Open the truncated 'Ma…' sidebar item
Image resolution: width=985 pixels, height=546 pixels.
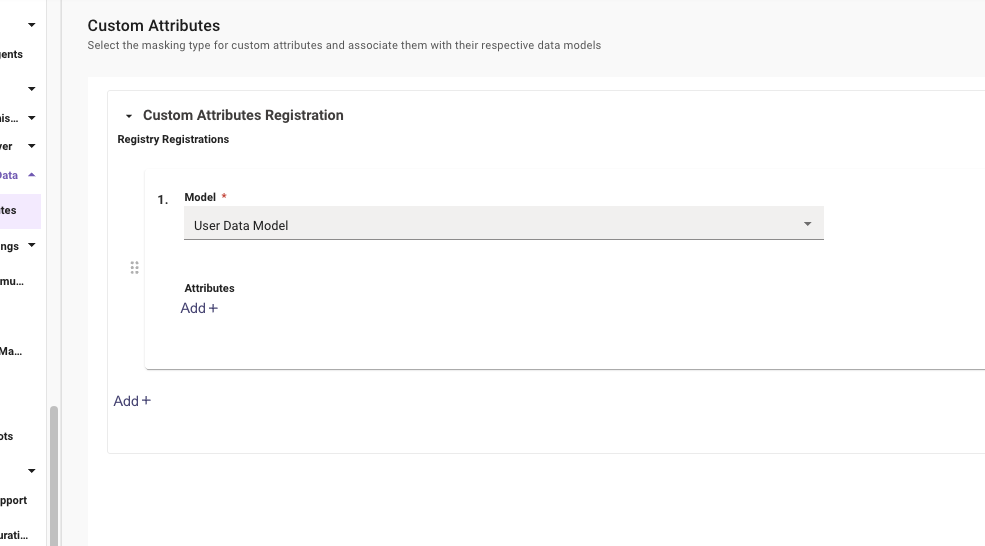coord(12,351)
